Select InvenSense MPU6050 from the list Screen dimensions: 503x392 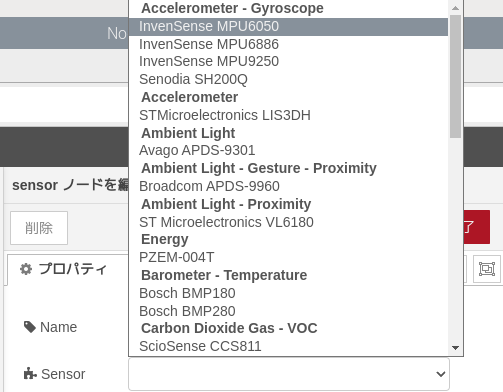tap(288, 27)
